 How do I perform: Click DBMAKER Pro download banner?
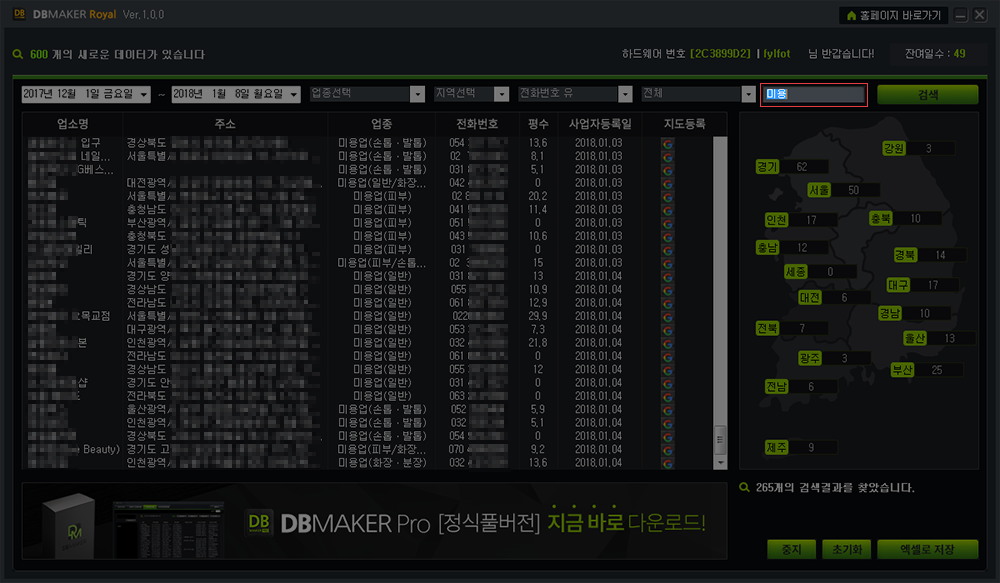point(374,521)
